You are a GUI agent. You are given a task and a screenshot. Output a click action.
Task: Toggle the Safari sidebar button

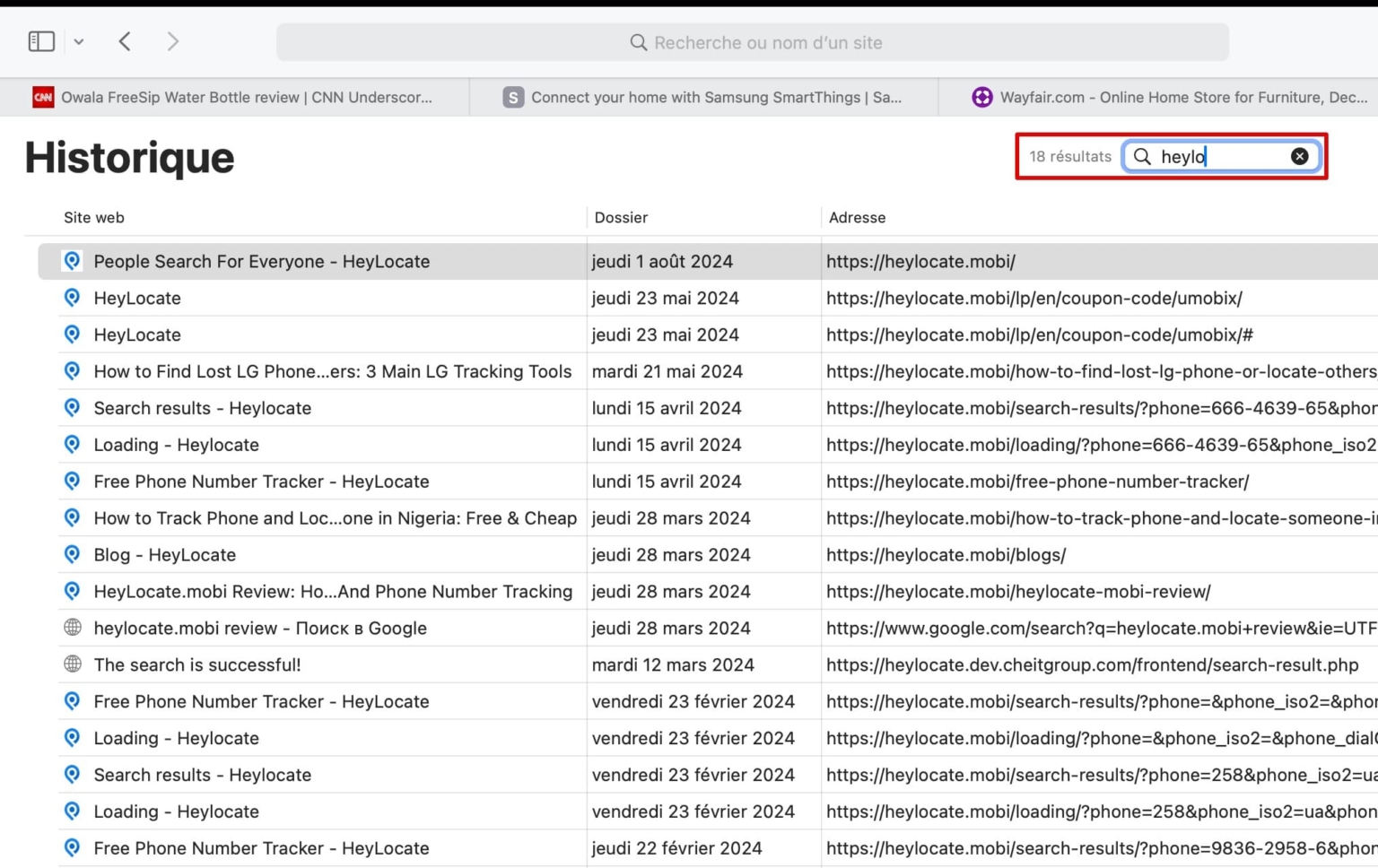(41, 41)
